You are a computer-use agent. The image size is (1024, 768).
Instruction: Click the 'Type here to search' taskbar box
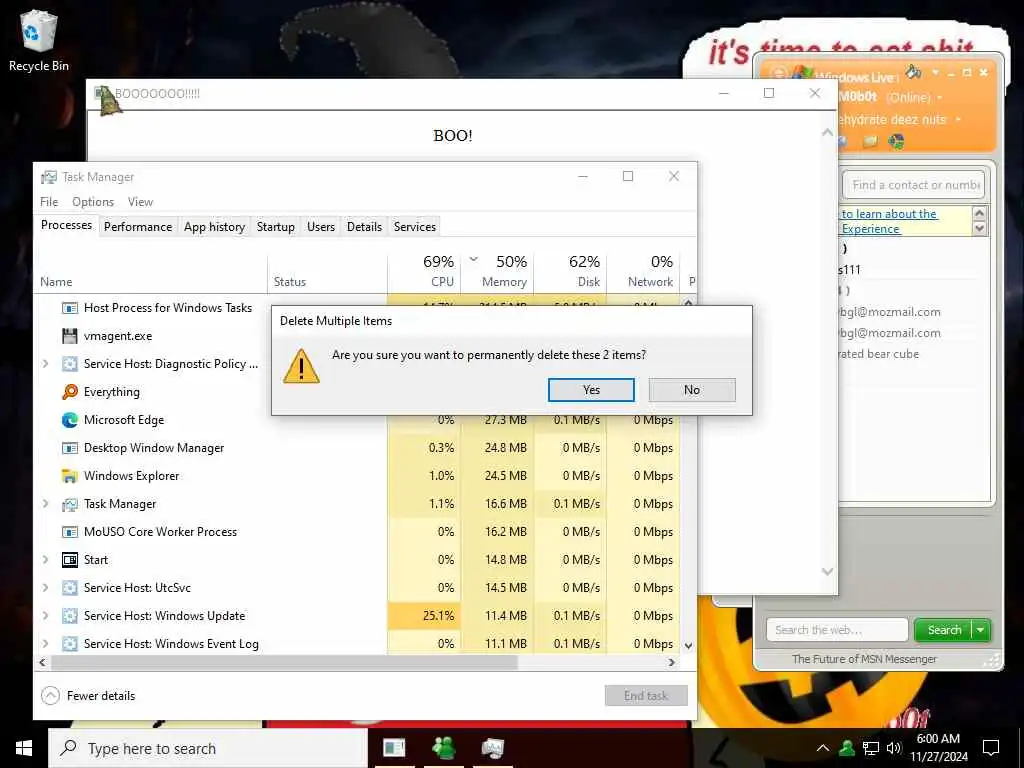click(x=208, y=748)
